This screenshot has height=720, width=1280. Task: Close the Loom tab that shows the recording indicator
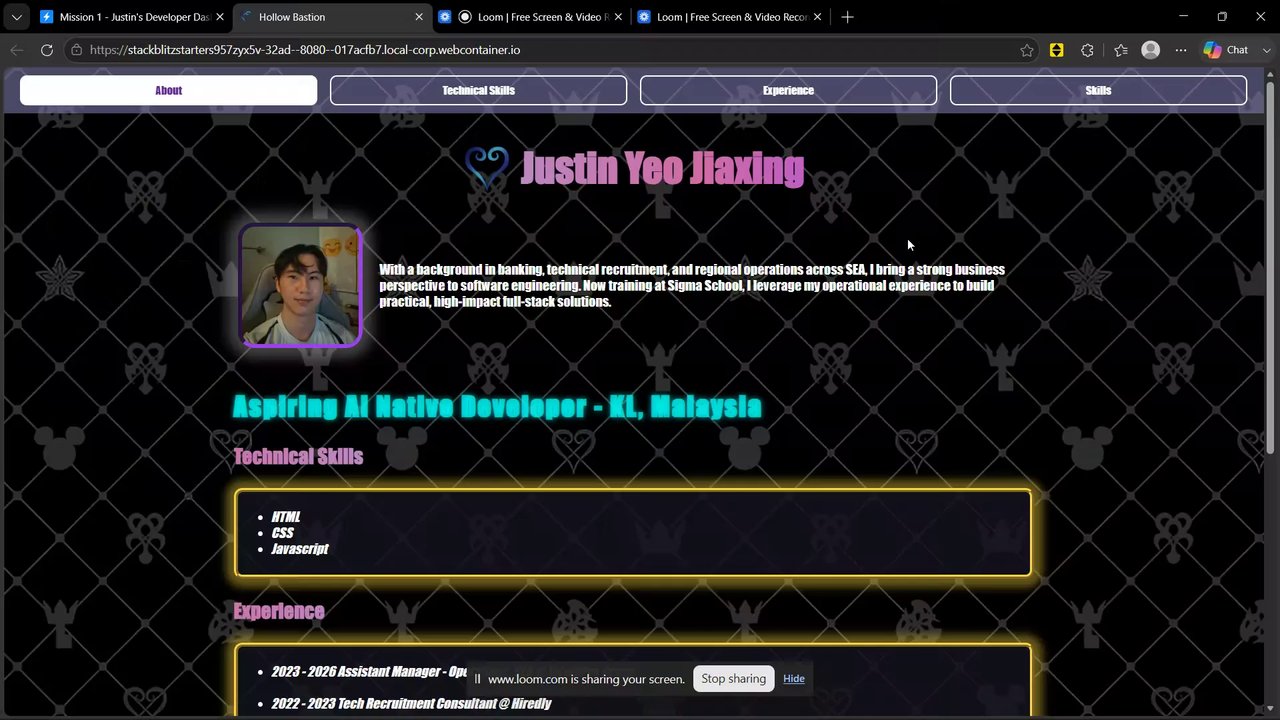[x=618, y=17]
